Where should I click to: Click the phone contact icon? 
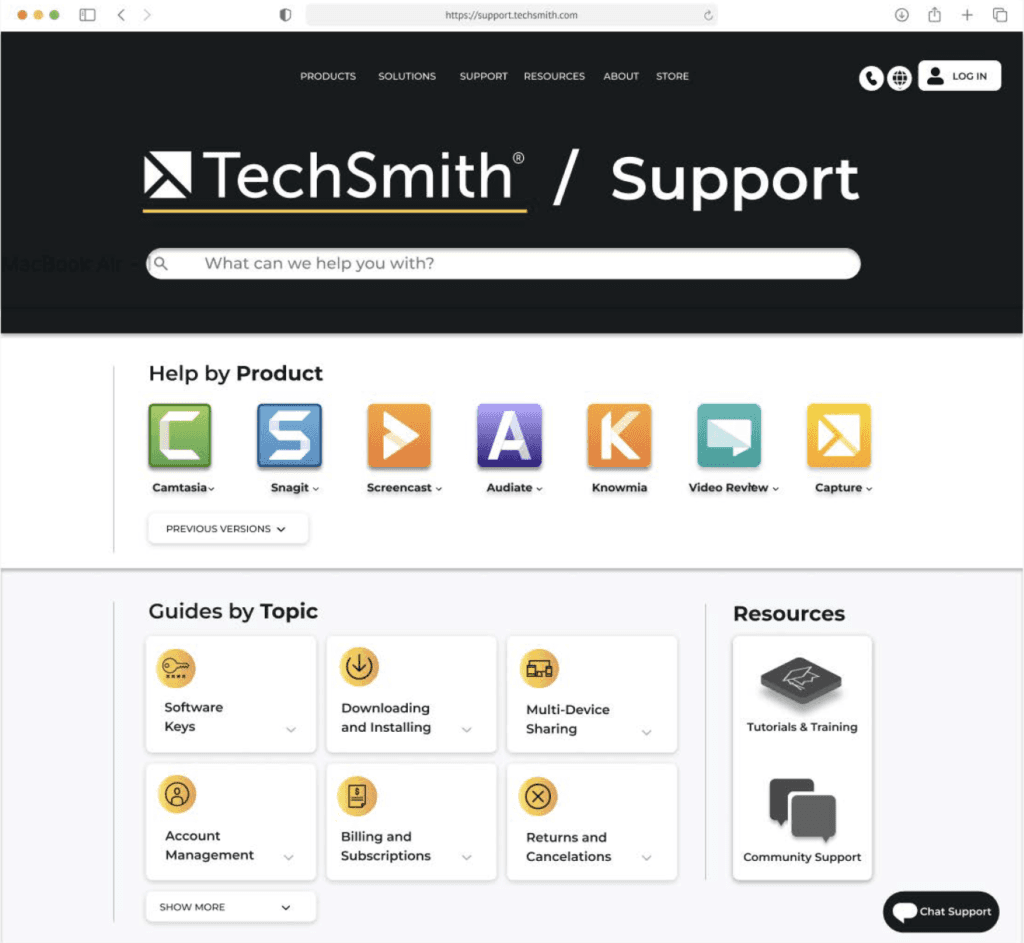871,78
